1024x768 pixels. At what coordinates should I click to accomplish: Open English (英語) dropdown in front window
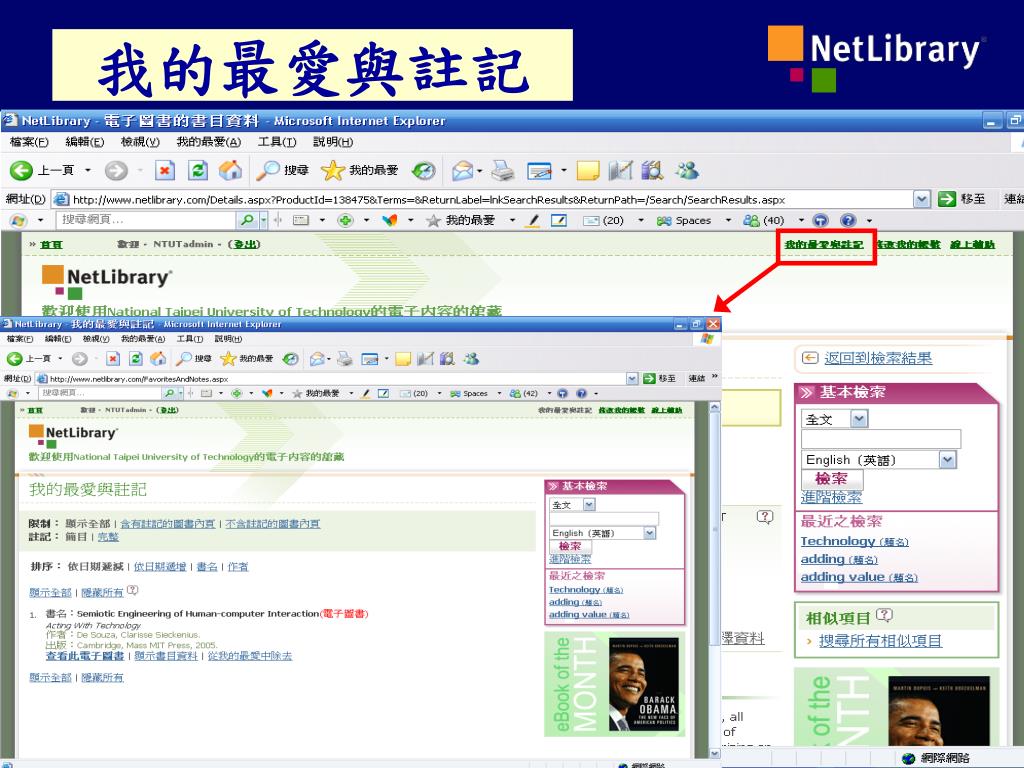[x=649, y=533]
